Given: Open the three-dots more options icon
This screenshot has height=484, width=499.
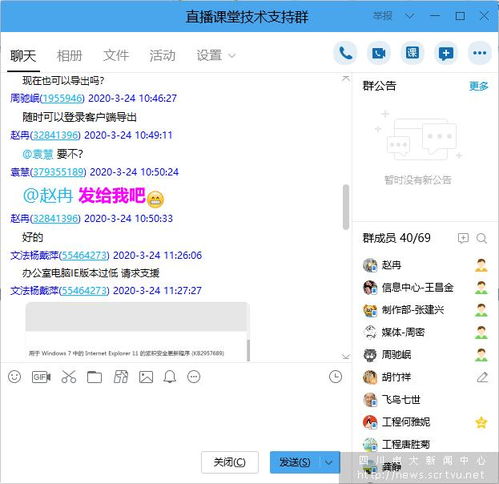Looking at the screenshot, I should tap(480, 53).
